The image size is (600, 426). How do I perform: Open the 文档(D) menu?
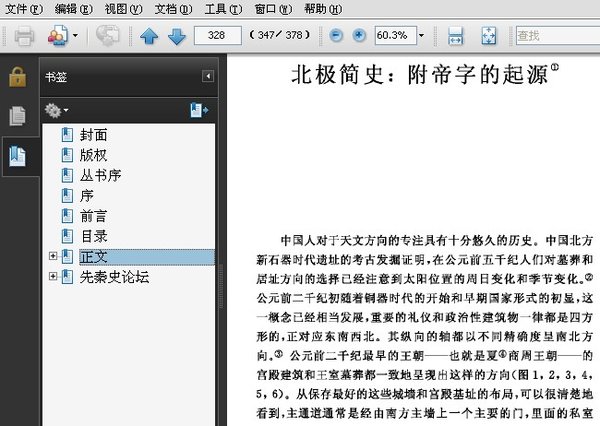pyautogui.click(x=173, y=8)
